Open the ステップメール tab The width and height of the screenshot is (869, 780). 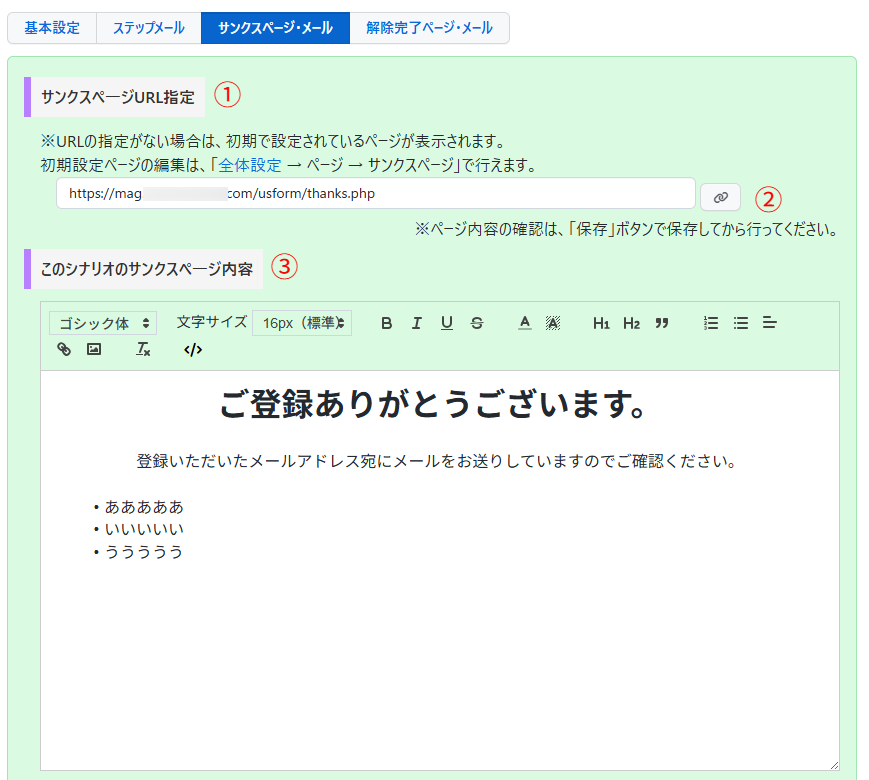click(148, 28)
